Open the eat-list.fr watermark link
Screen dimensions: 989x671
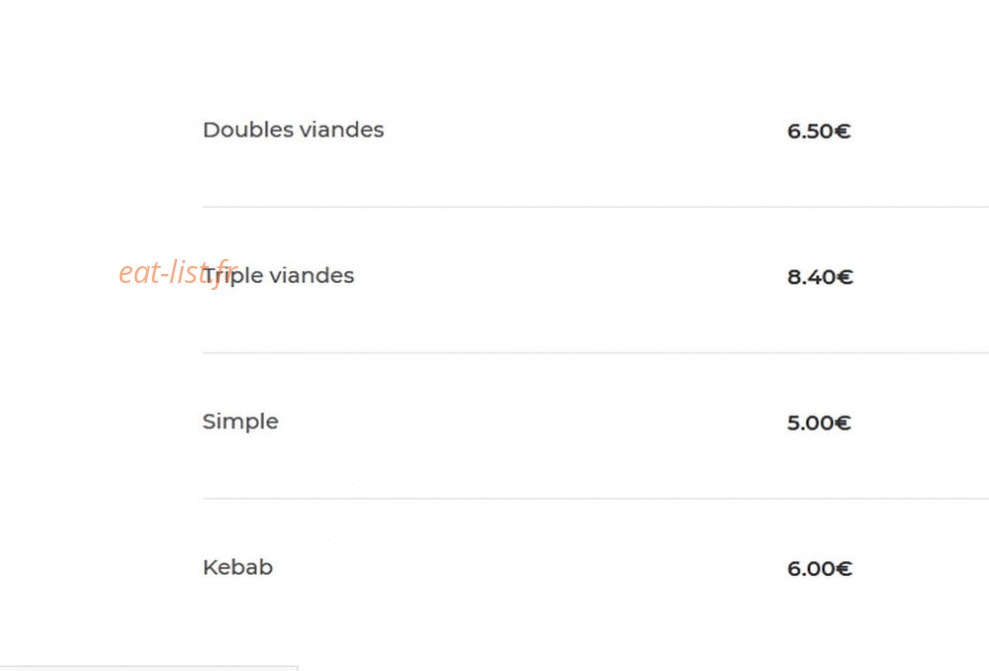[178, 273]
